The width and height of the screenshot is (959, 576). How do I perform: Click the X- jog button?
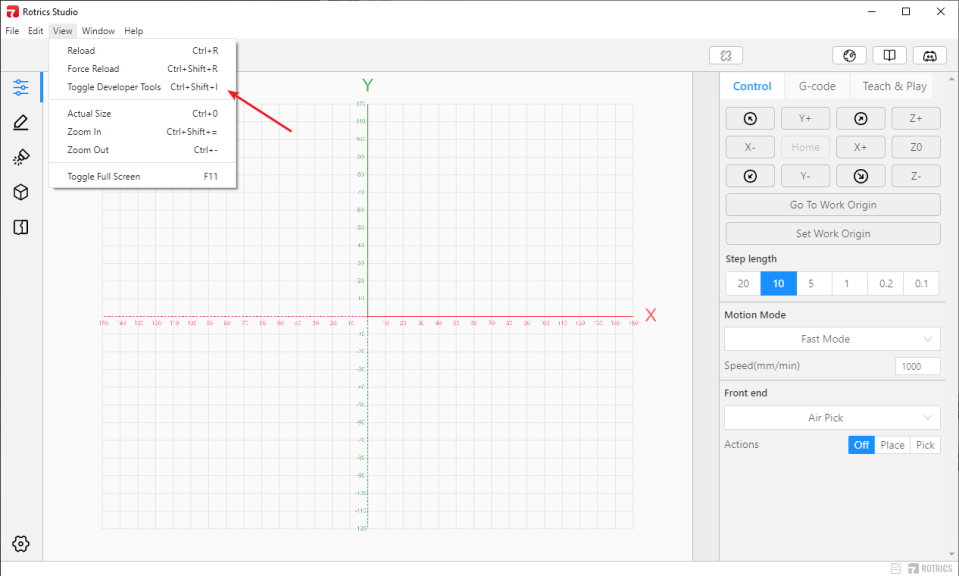tap(750, 147)
